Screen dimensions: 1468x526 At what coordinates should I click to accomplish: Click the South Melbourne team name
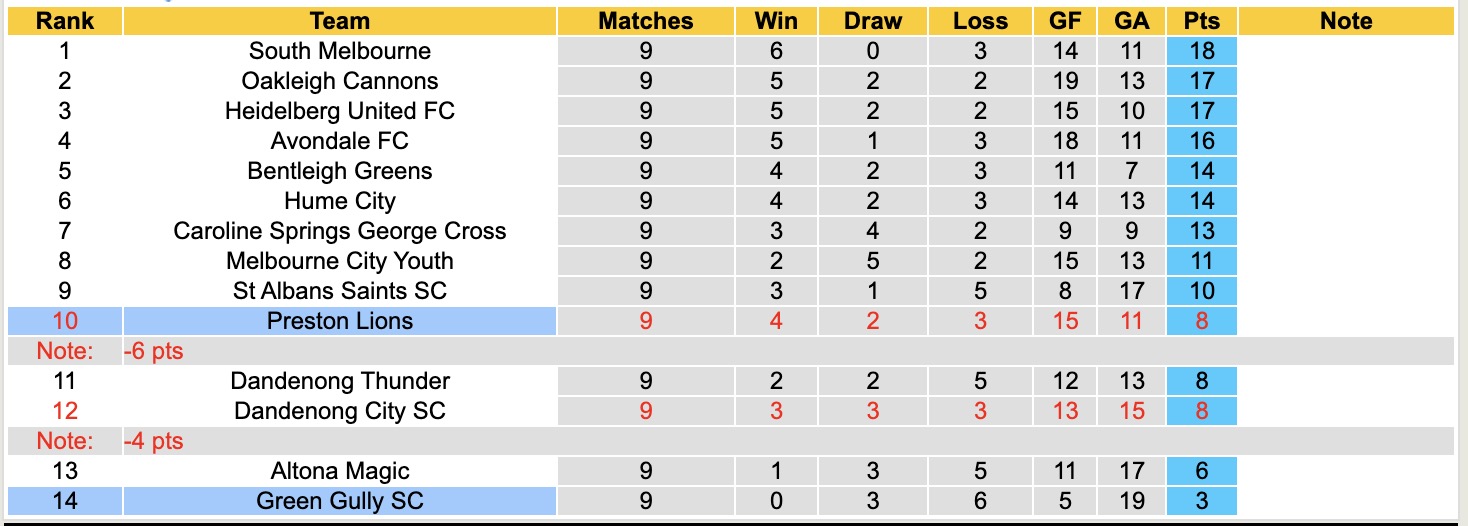pyautogui.click(x=340, y=51)
